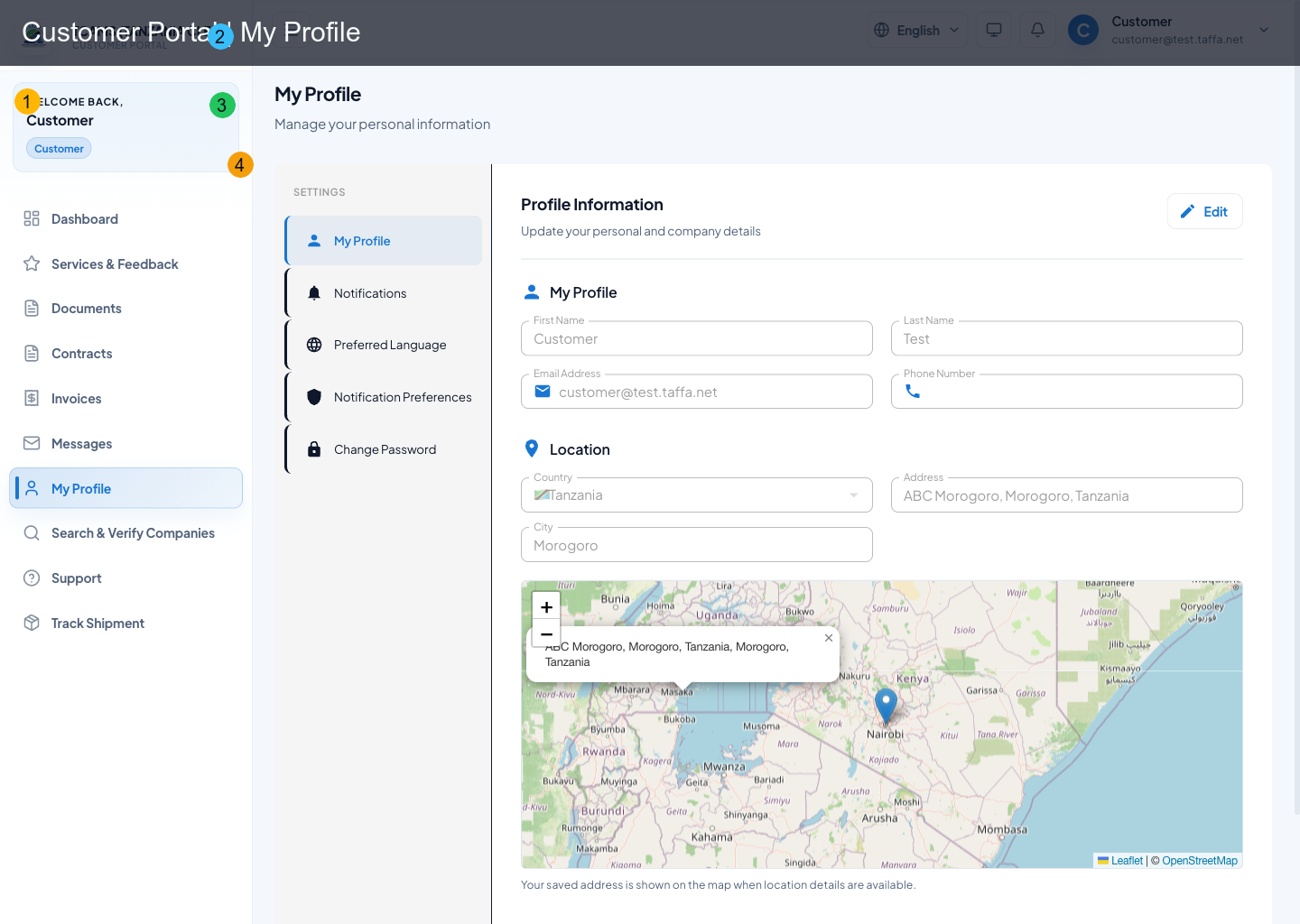Open Search & Verify Companies
The image size is (1300, 924).
[x=125, y=533]
